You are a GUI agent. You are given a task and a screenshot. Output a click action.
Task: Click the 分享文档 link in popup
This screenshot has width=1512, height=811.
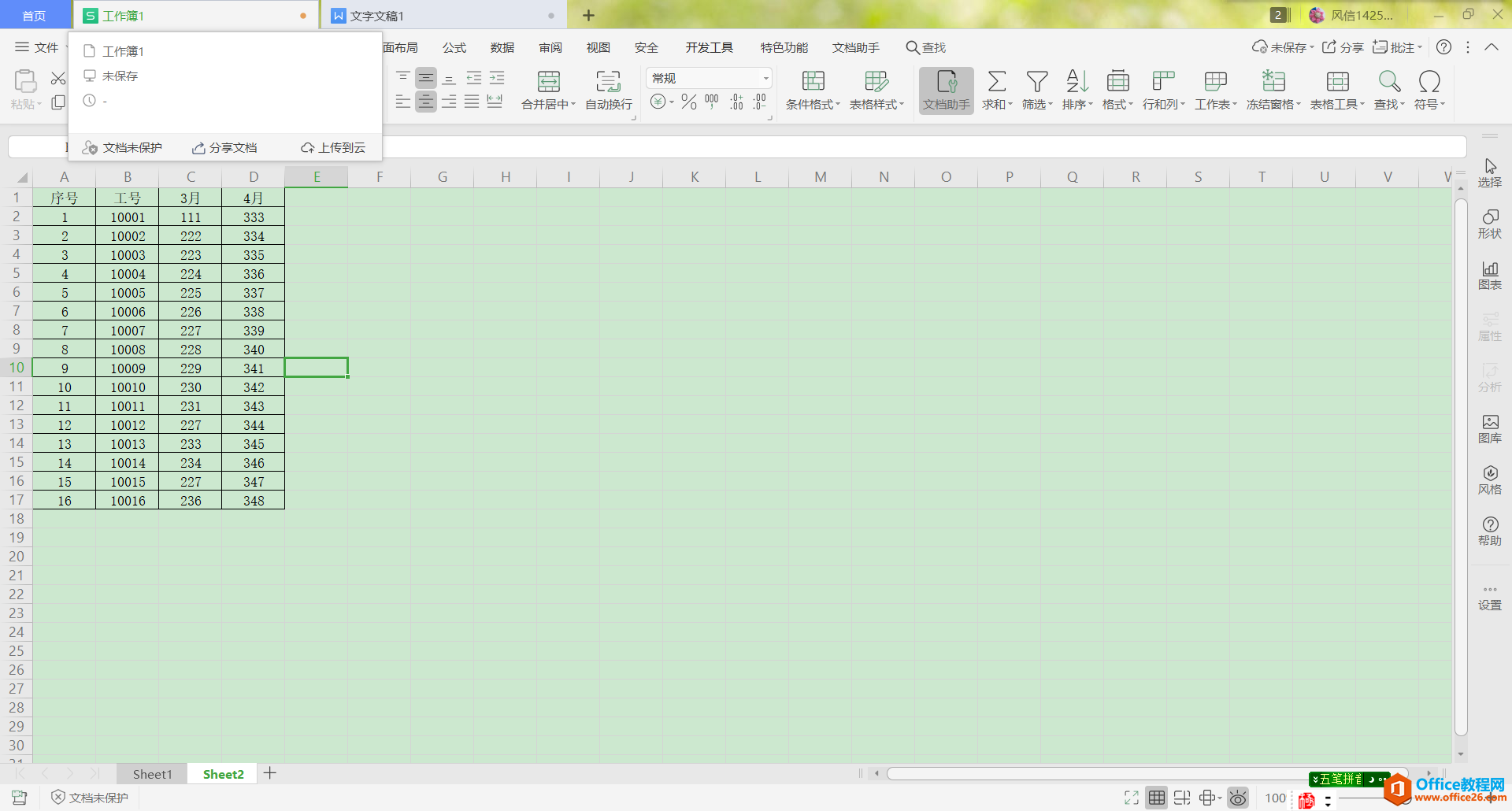[224, 148]
